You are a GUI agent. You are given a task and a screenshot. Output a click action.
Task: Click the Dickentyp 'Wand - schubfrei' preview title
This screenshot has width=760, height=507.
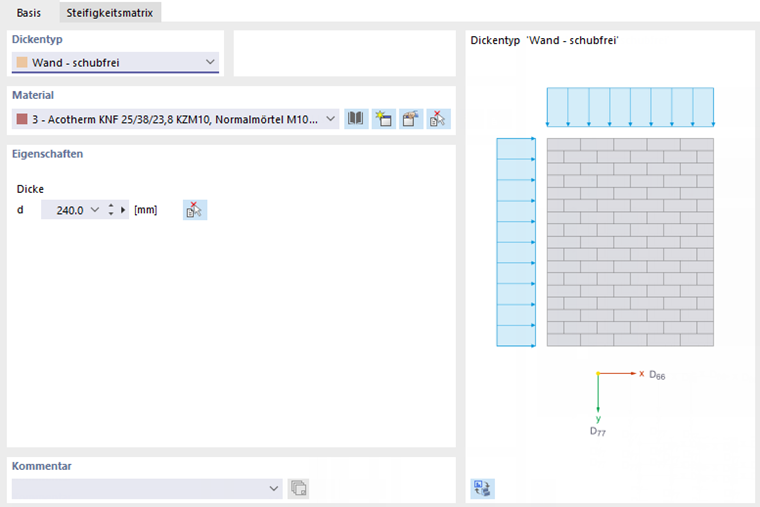click(544, 40)
